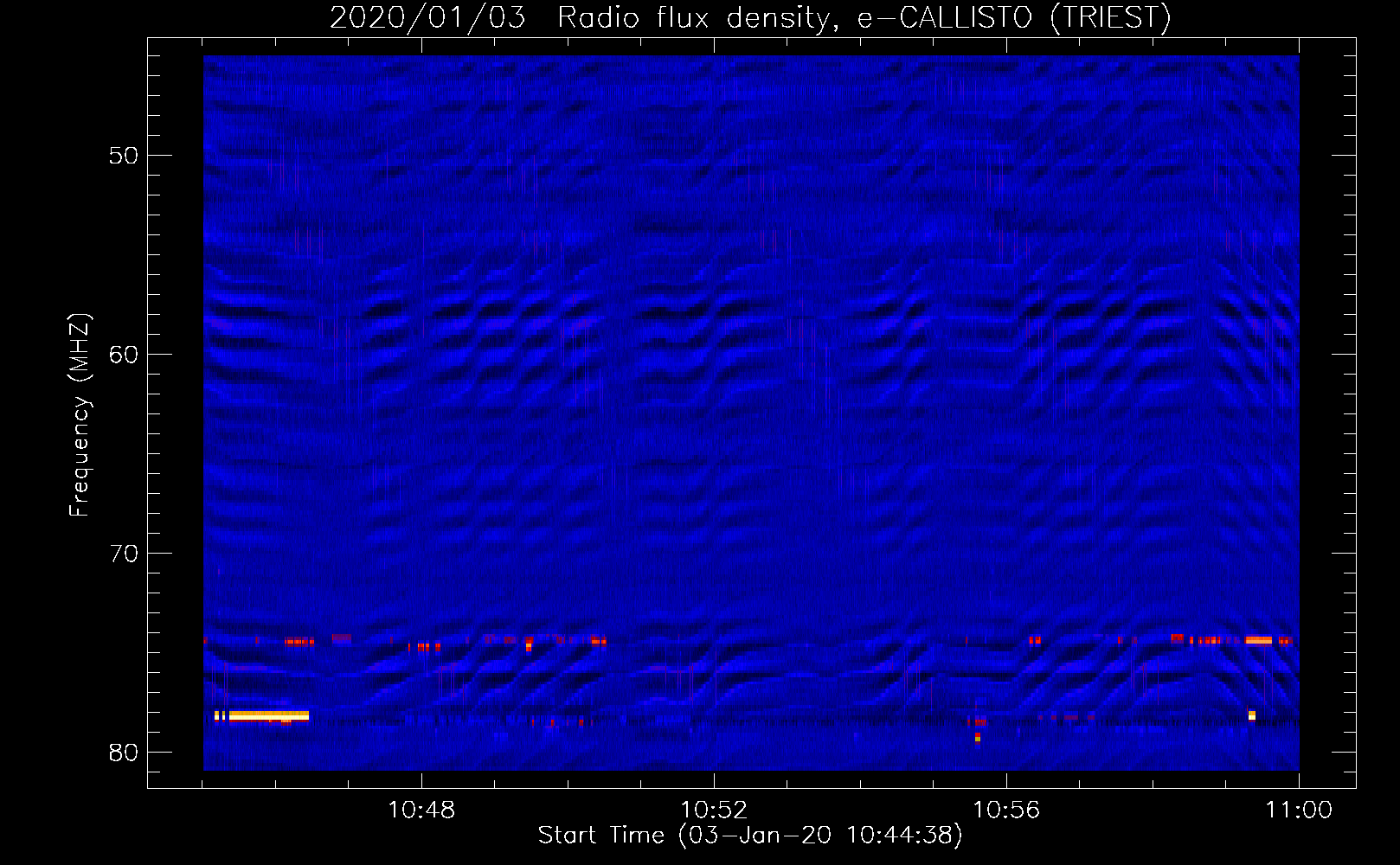1400x865 pixels.
Task: Click the "Frequency (MHZ)" axis label
Action: pyautogui.click(x=79, y=415)
